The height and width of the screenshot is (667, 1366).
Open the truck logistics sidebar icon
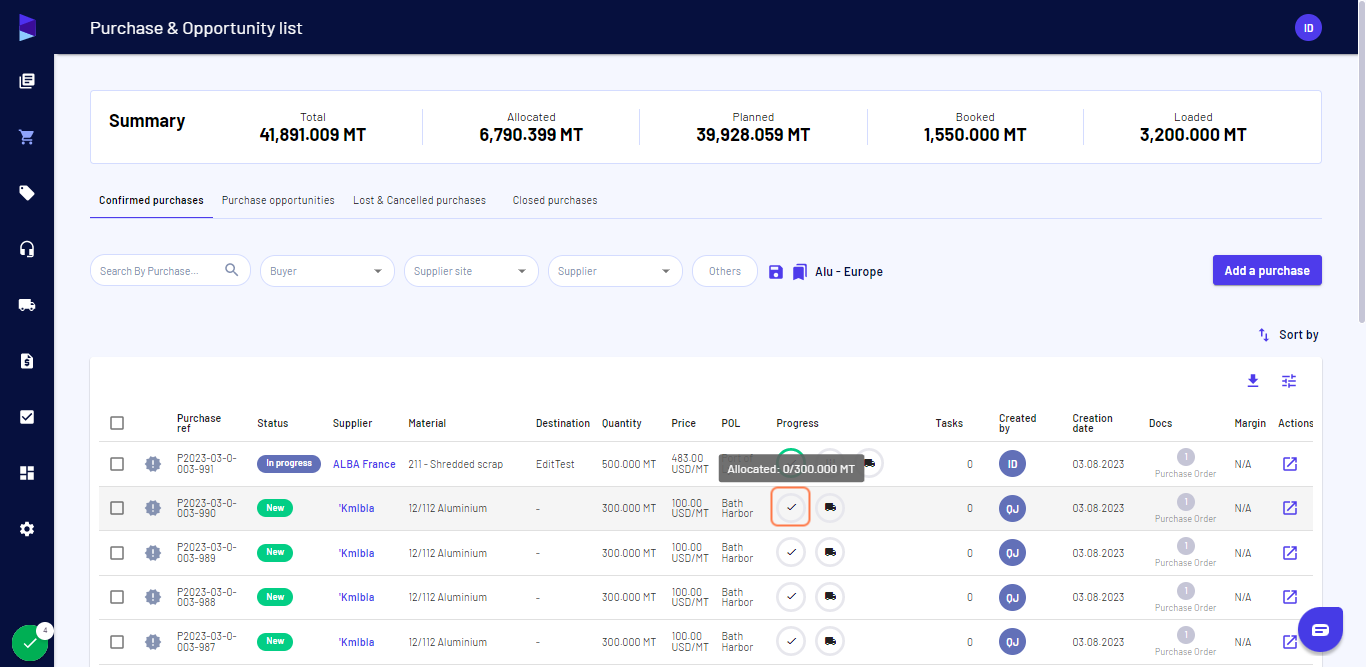[x=27, y=305]
